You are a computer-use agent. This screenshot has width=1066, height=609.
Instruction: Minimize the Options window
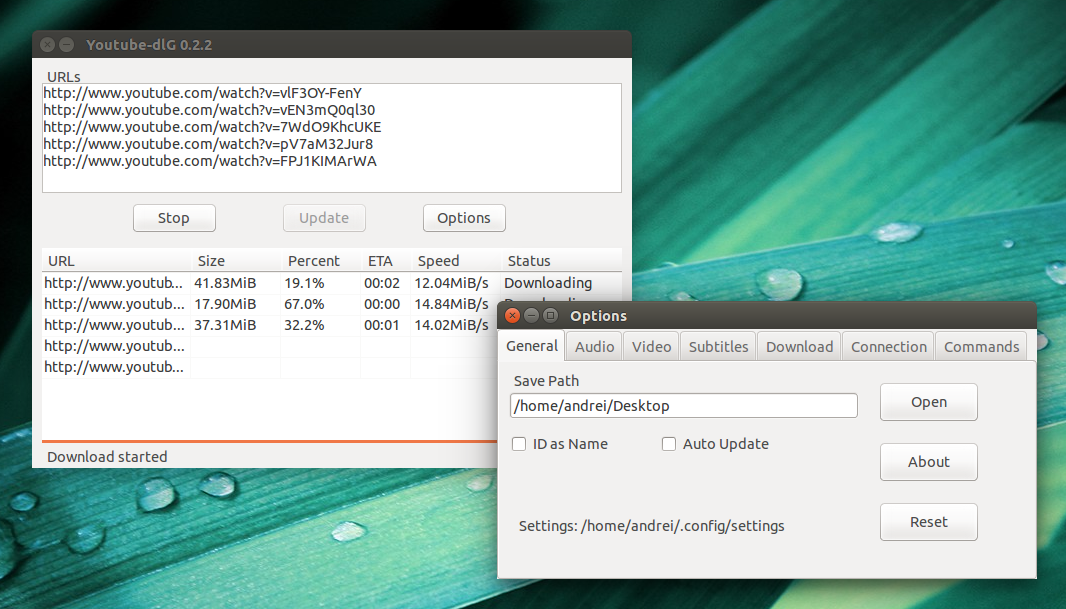pyautogui.click(x=532, y=315)
